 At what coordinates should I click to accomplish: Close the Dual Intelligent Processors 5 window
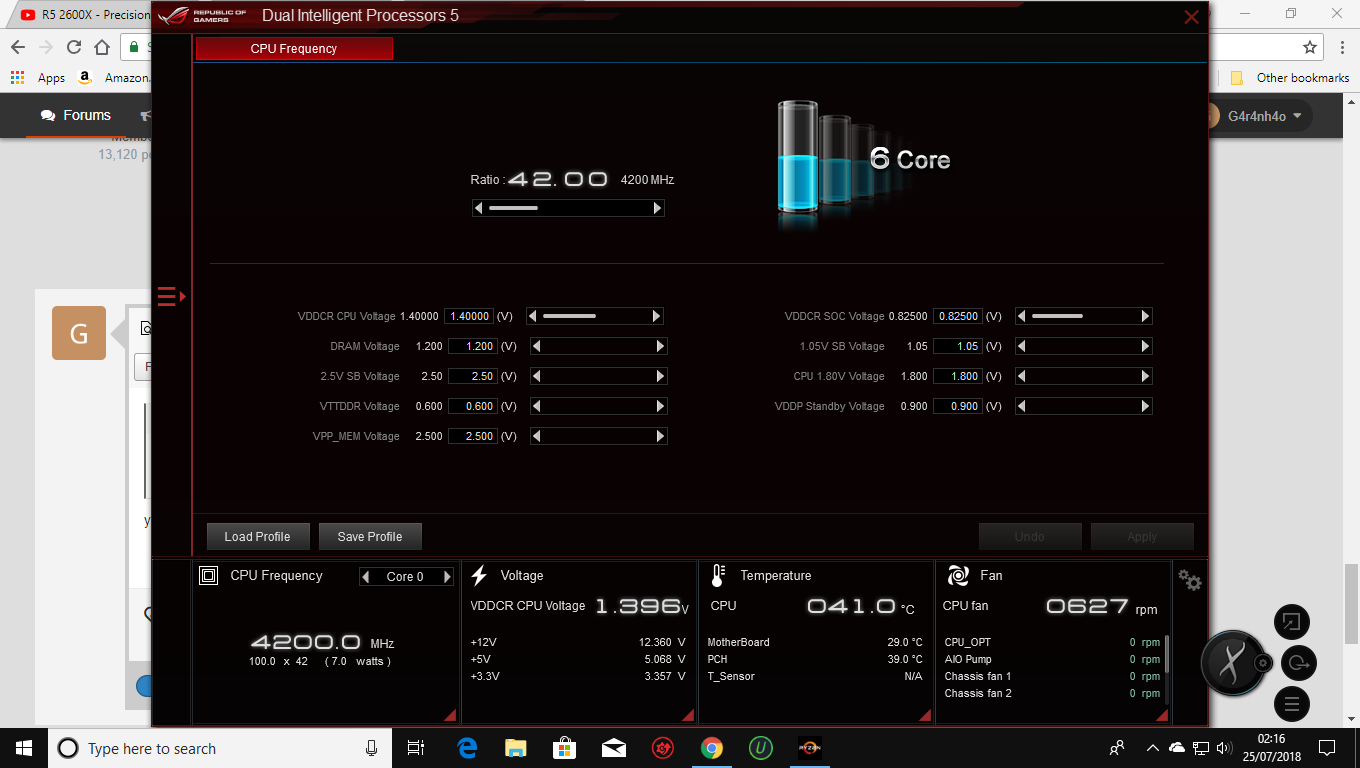coord(1191,17)
